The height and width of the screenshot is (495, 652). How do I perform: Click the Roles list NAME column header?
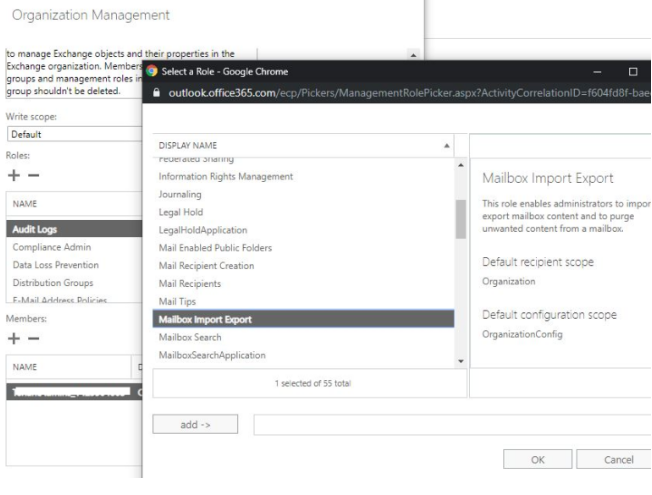pyautogui.click(x=74, y=204)
